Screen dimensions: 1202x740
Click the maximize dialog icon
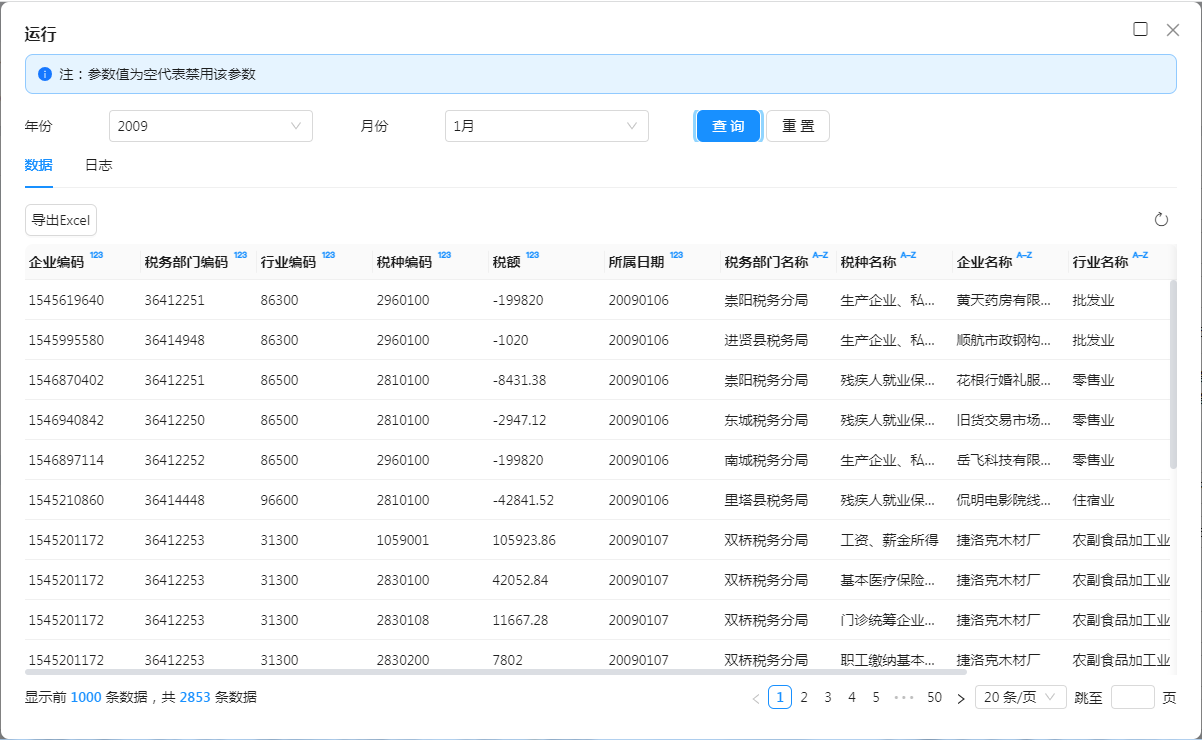1140,29
